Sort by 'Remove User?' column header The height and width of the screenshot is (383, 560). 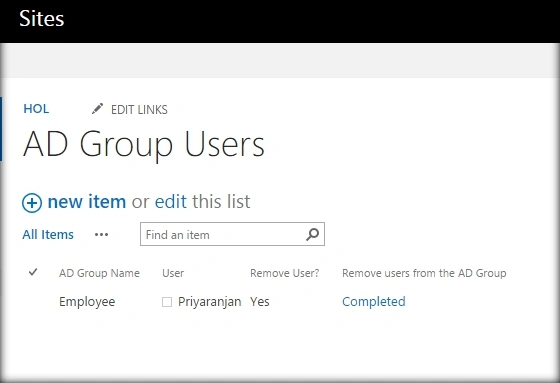[x=285, y=273]
